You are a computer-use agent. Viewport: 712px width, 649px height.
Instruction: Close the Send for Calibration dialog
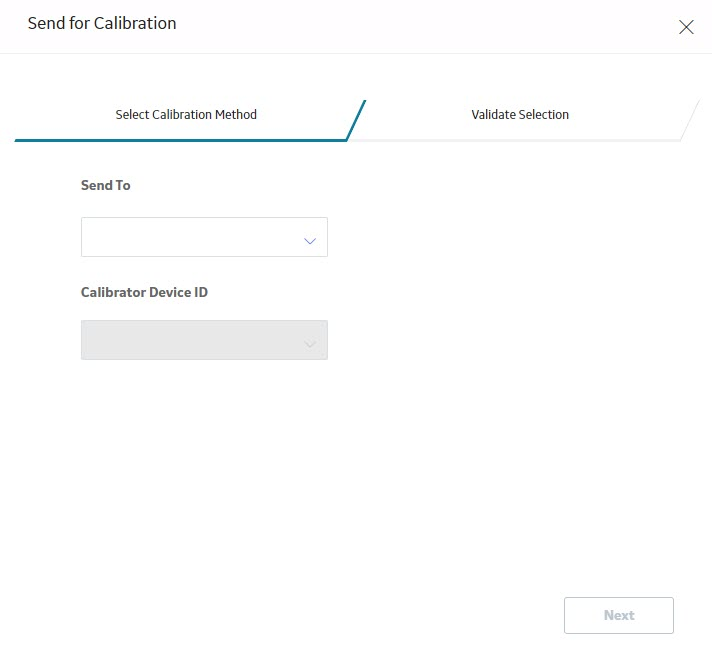686,27
